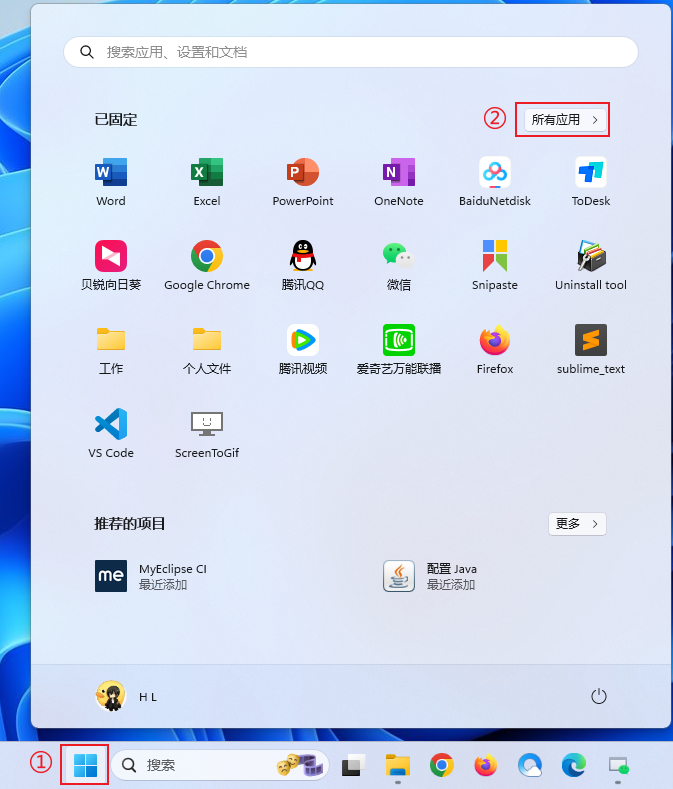Click 更多 to show more recommendations
The height and width of the screenshot is (789, 673).
(x=577, y=524)
